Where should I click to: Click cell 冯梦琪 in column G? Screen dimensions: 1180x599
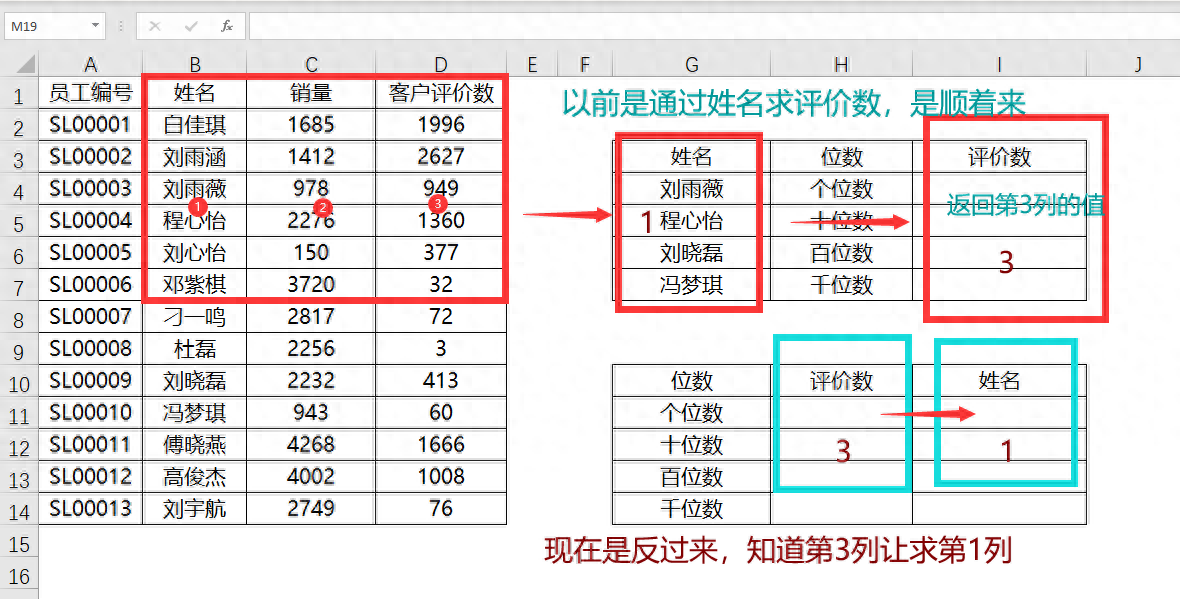(692, 284)
